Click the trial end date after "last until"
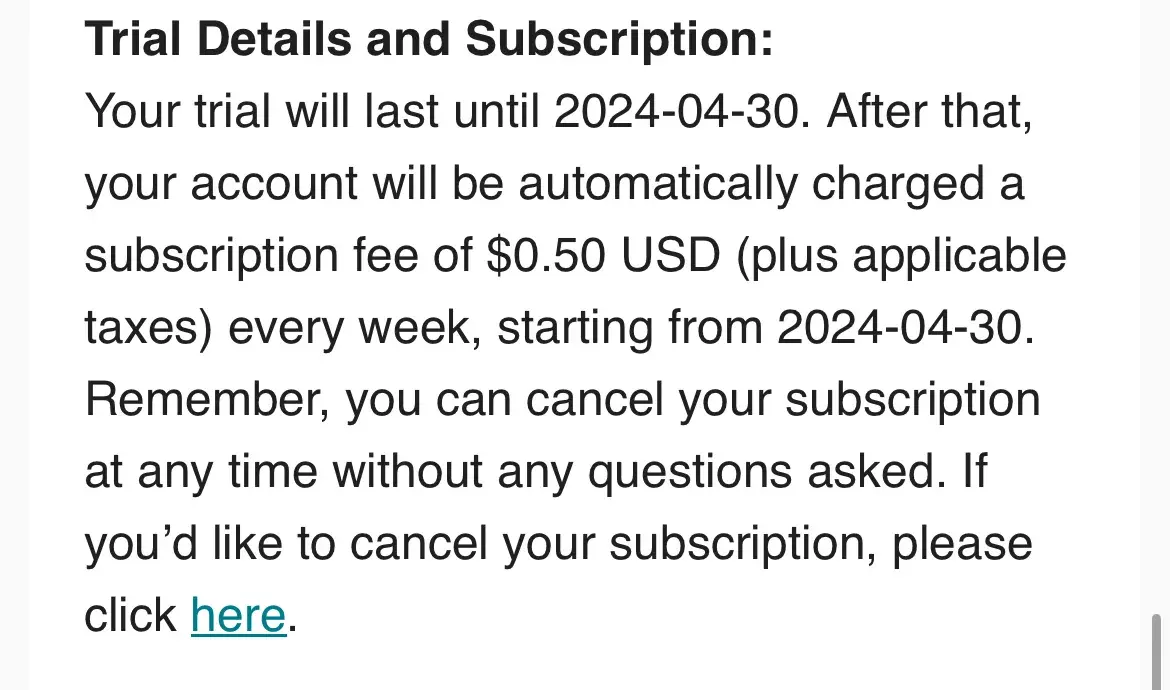 679,112
